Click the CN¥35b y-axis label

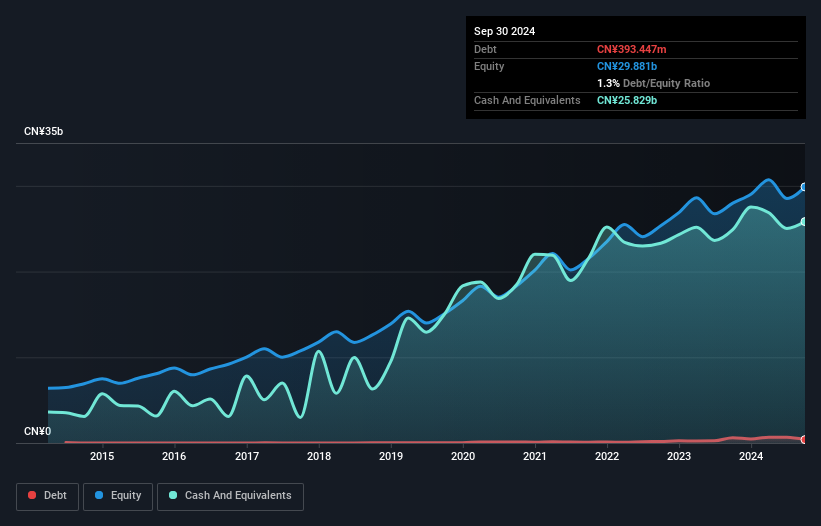tap(43, 131)
